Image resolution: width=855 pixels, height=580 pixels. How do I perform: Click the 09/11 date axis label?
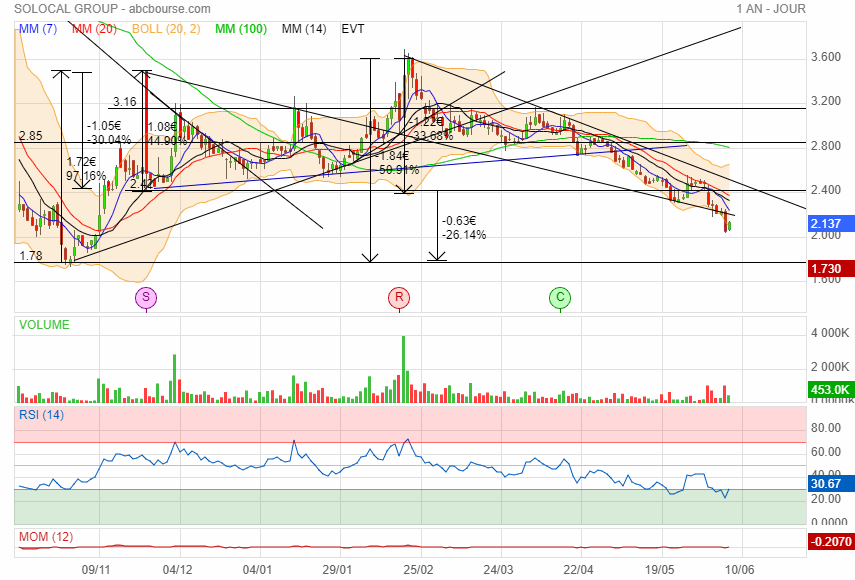[96, 570]
